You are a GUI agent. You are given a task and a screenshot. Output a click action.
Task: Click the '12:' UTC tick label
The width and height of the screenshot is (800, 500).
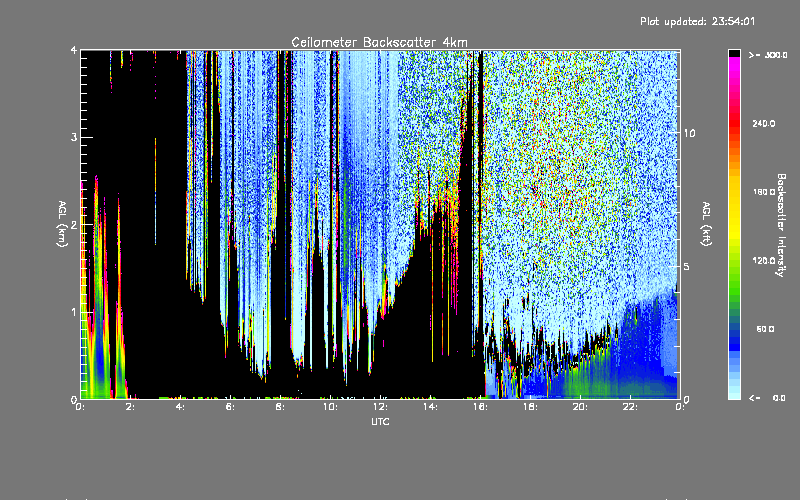click(x=381, y=407)
